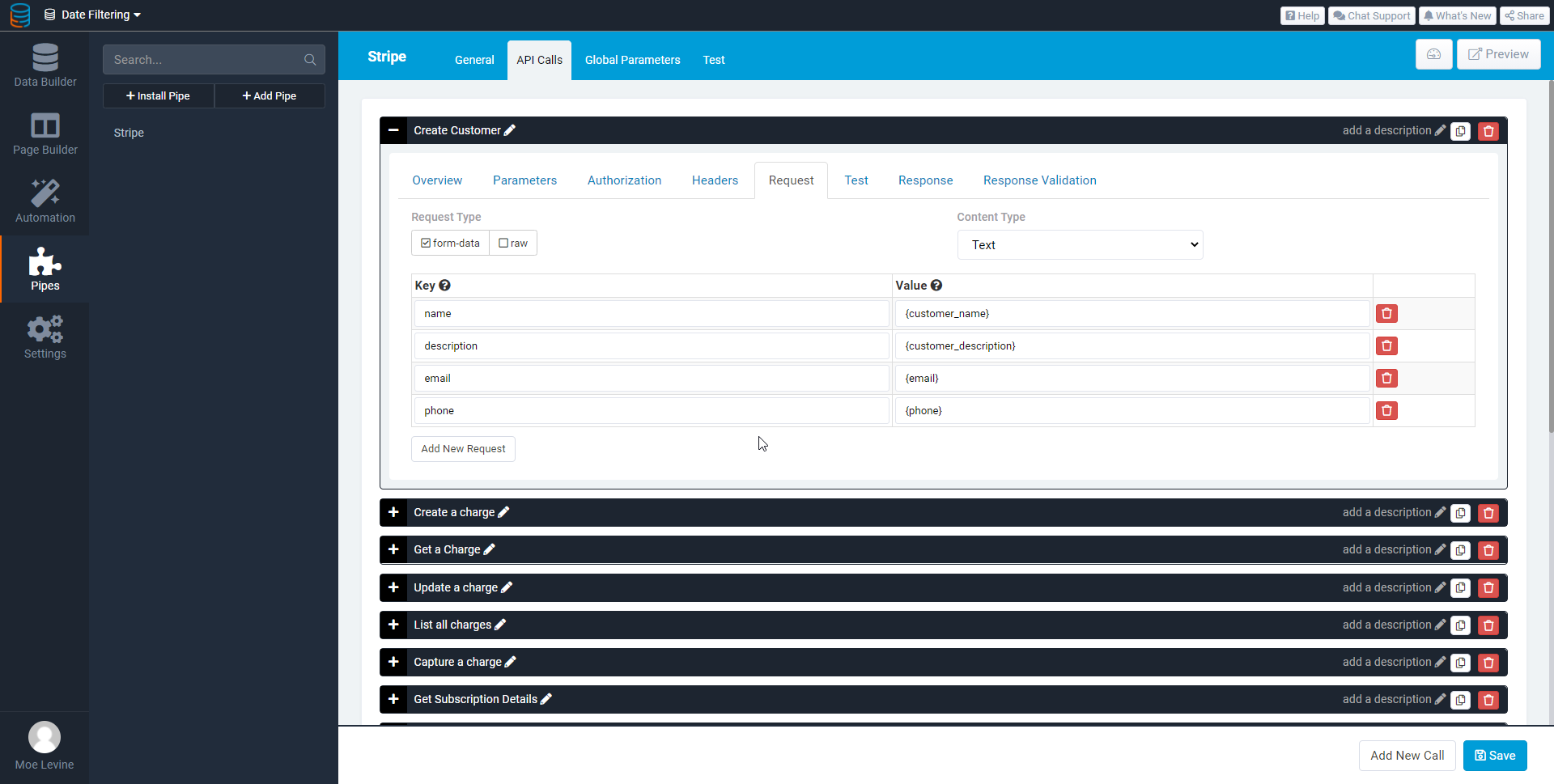
Task: Open the top-level Test tab
Action: tap(714, 60)
